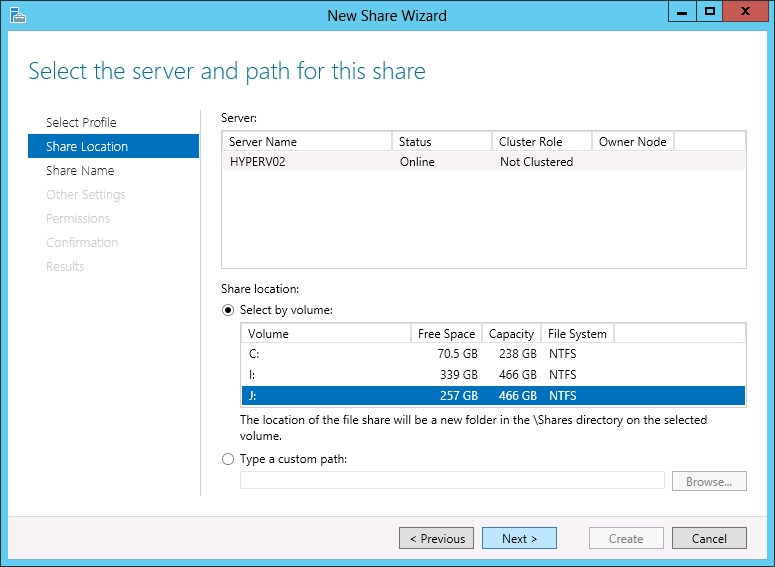
Task: Select the 'Select by volume' radio button
Action: (x=228, y=310)
